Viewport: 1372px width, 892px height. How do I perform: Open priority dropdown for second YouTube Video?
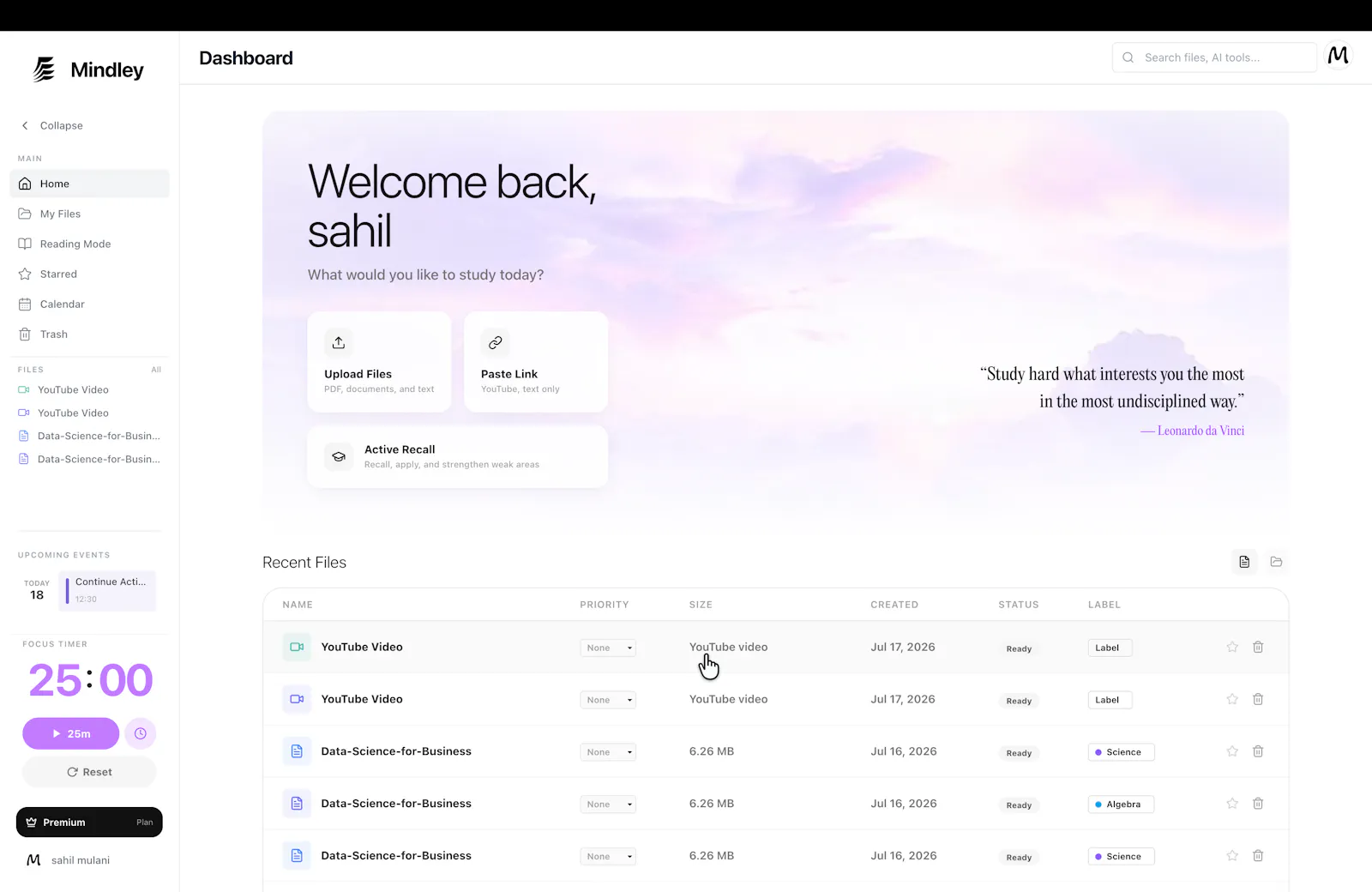click(x=608, y=700)
